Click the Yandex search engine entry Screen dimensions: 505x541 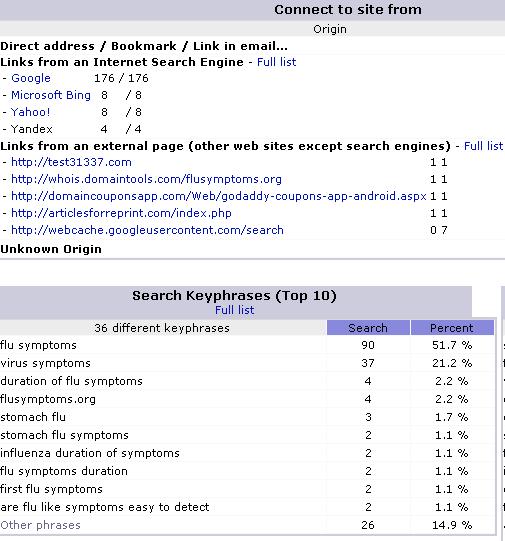32,129
